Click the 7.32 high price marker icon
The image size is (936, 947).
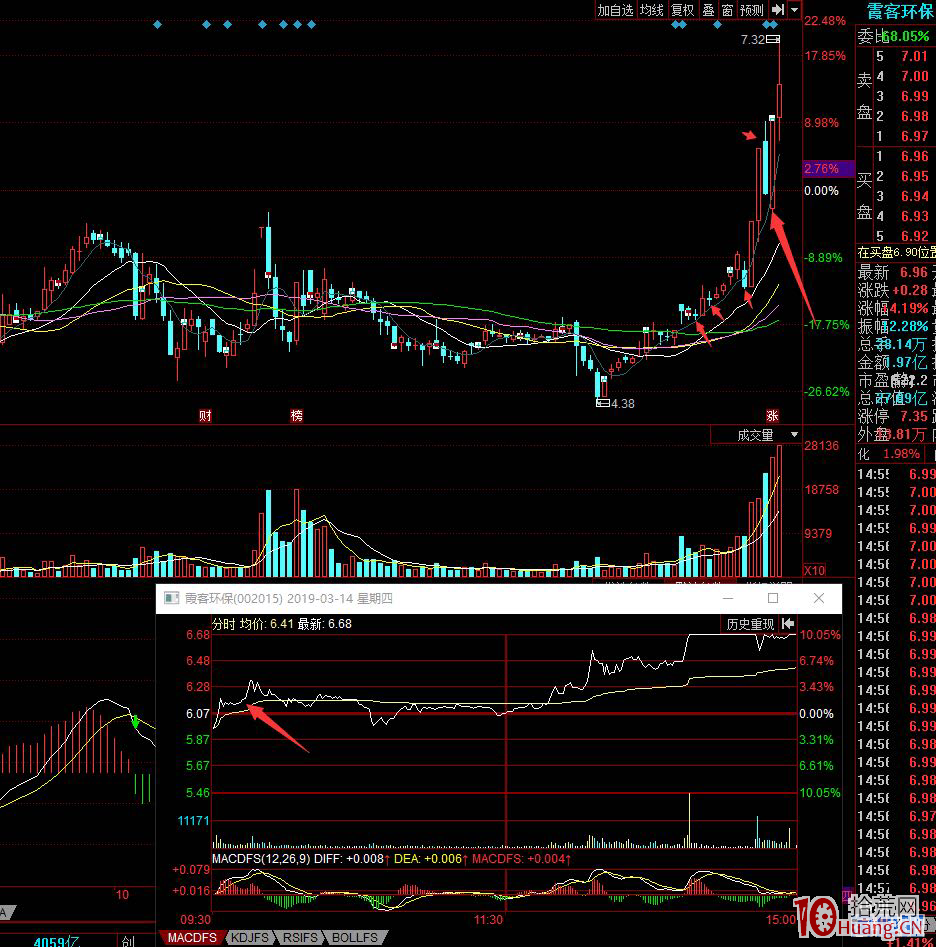coord(772,40)
